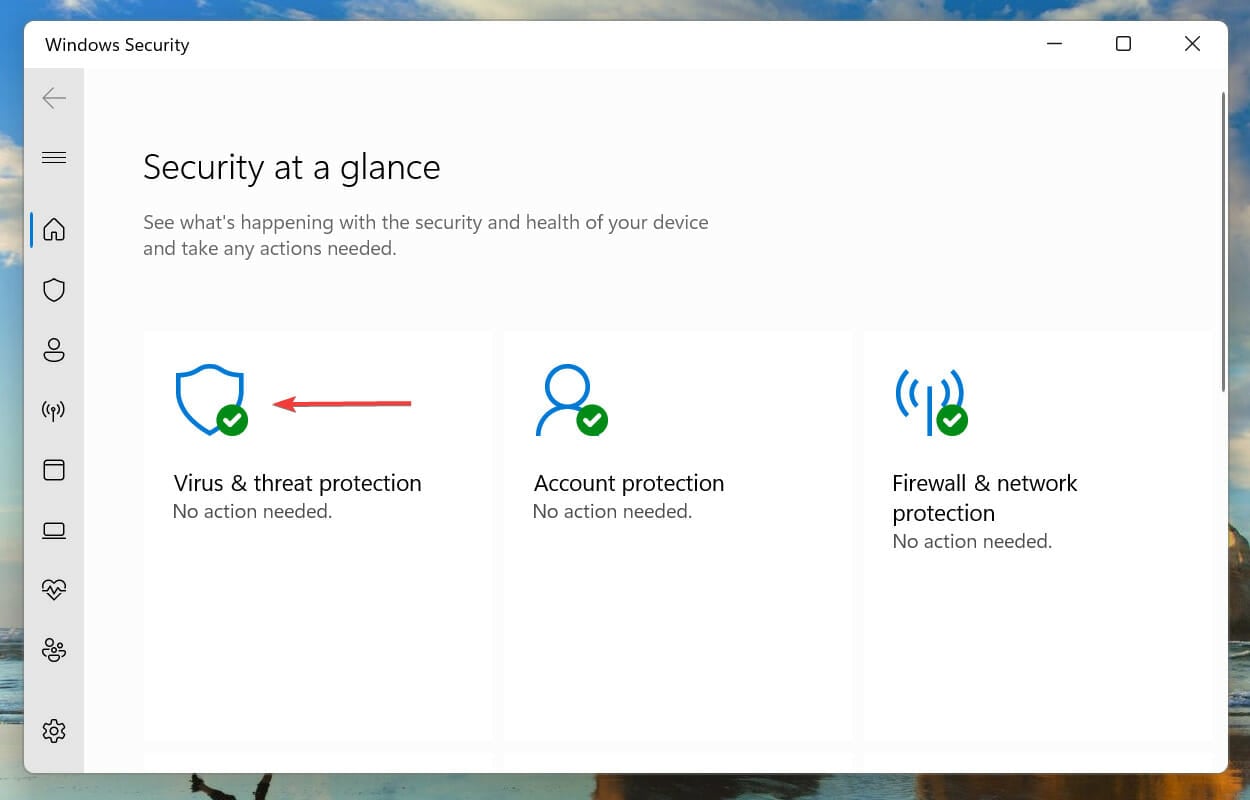
Task: Click the blue shield icon above Virus & threat protection
Action: click(x=211, y=398)
